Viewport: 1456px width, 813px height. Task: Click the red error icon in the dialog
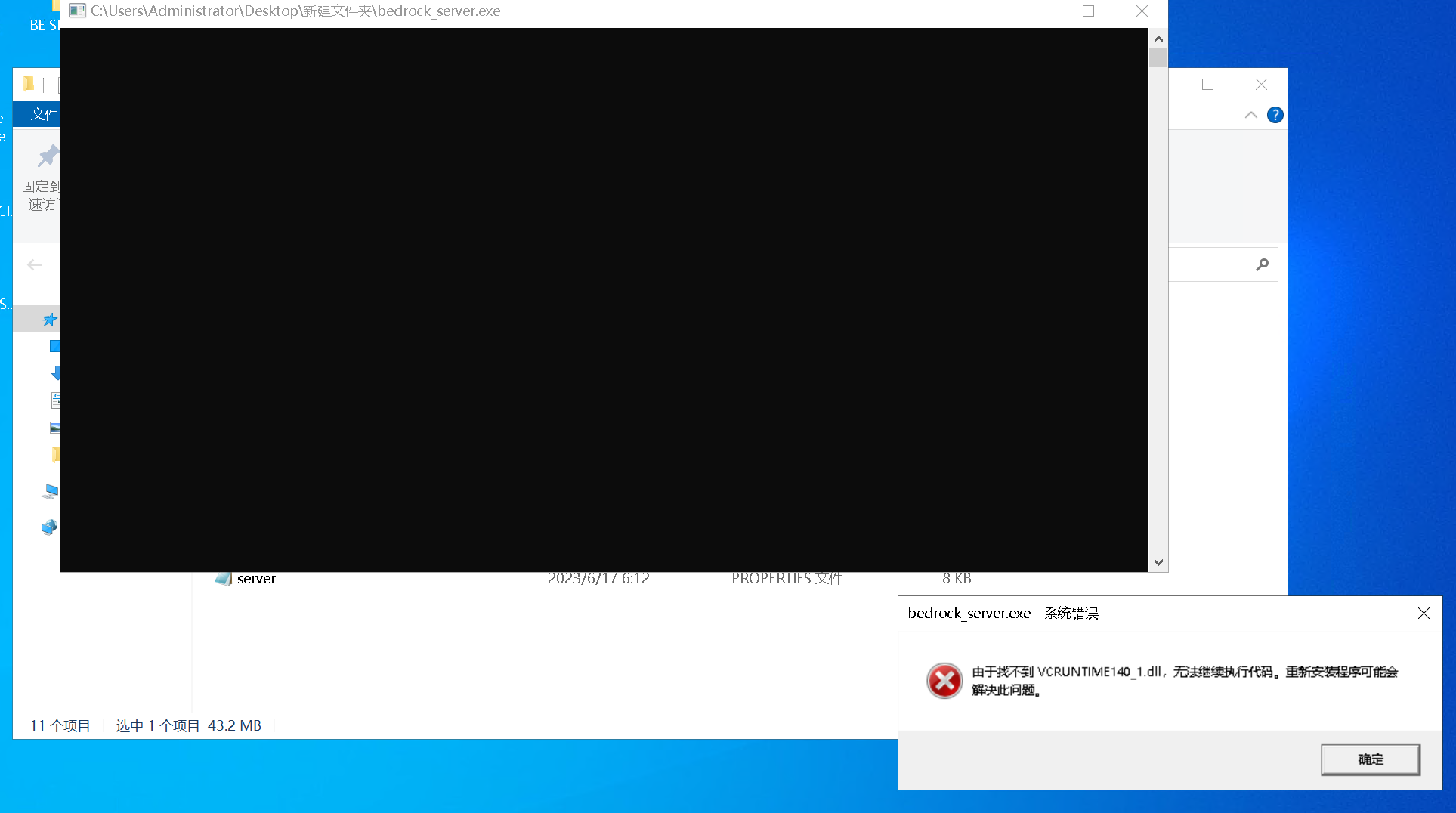point(944,680)
